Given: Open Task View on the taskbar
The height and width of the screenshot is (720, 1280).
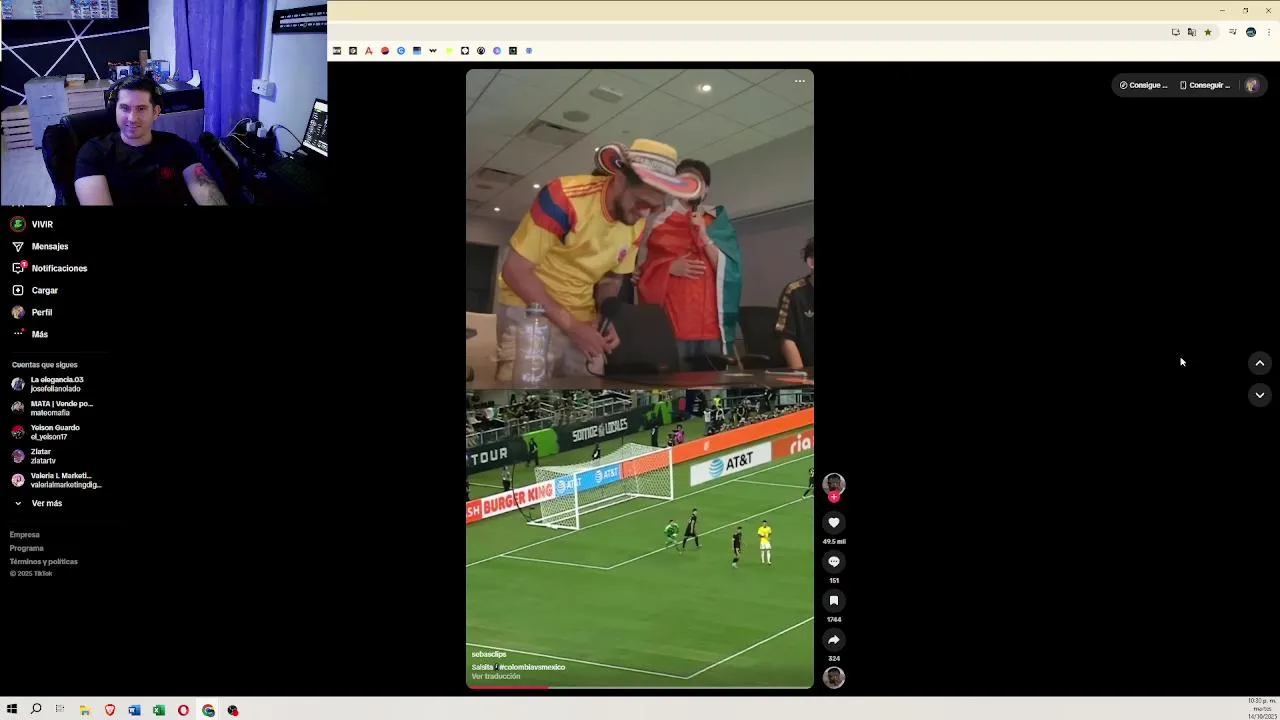Looking at the screenshot, I should tap(60, 710).
